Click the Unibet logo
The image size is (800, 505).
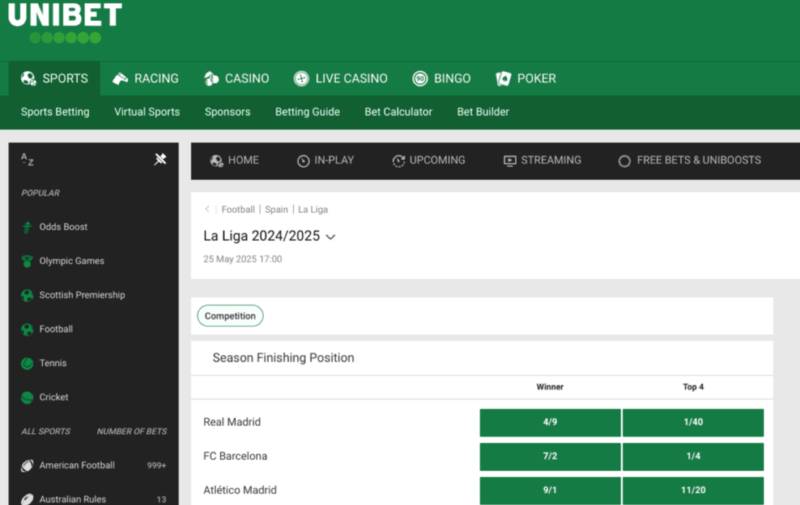point(65,22)
